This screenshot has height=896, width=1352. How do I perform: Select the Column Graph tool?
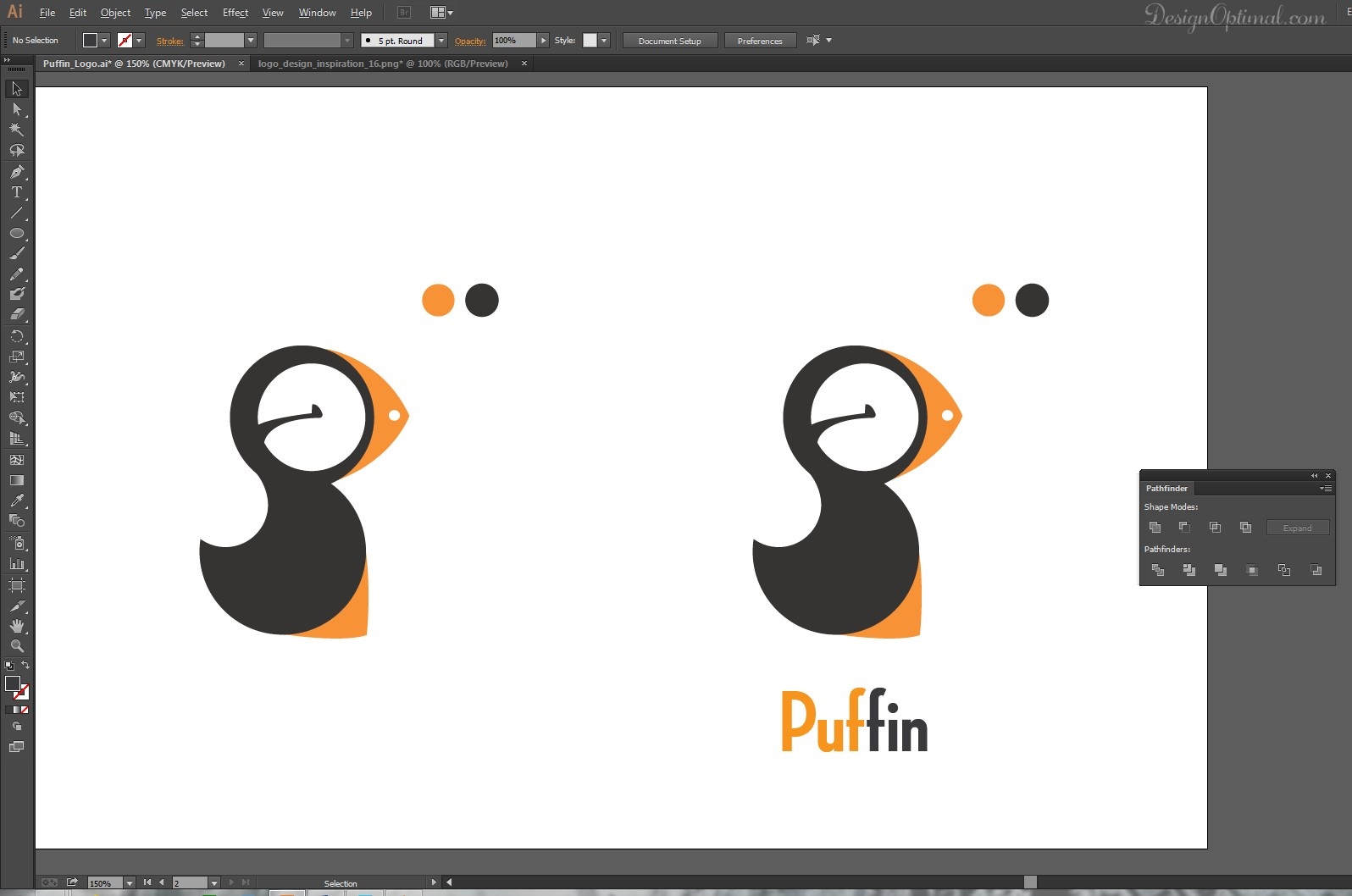click(16, 563)
